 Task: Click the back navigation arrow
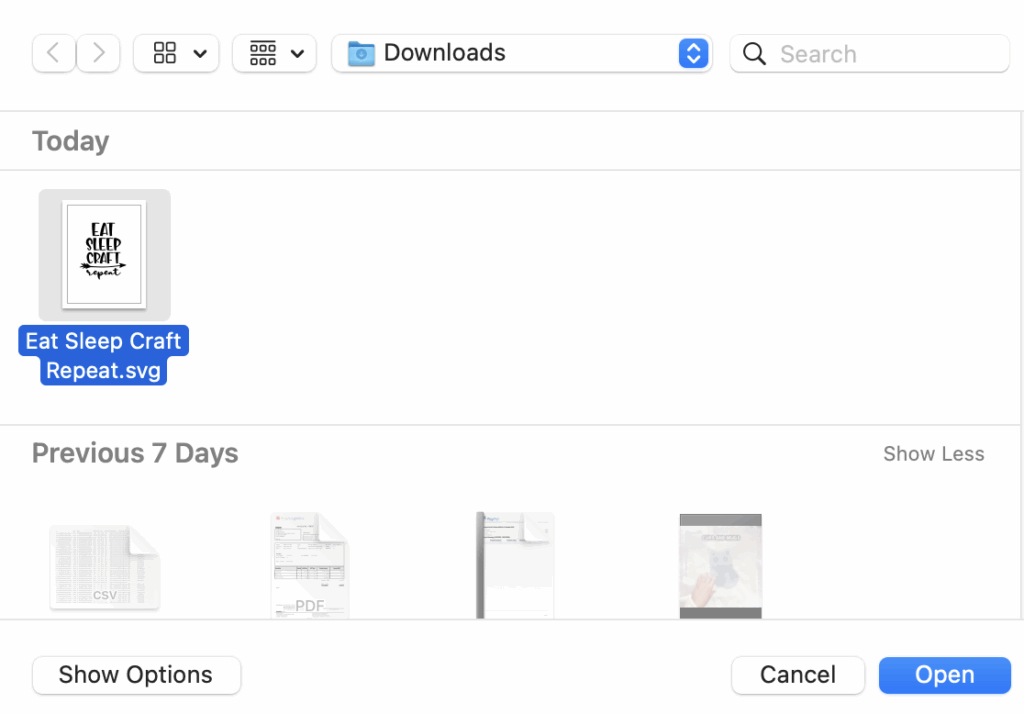[54, 53]
